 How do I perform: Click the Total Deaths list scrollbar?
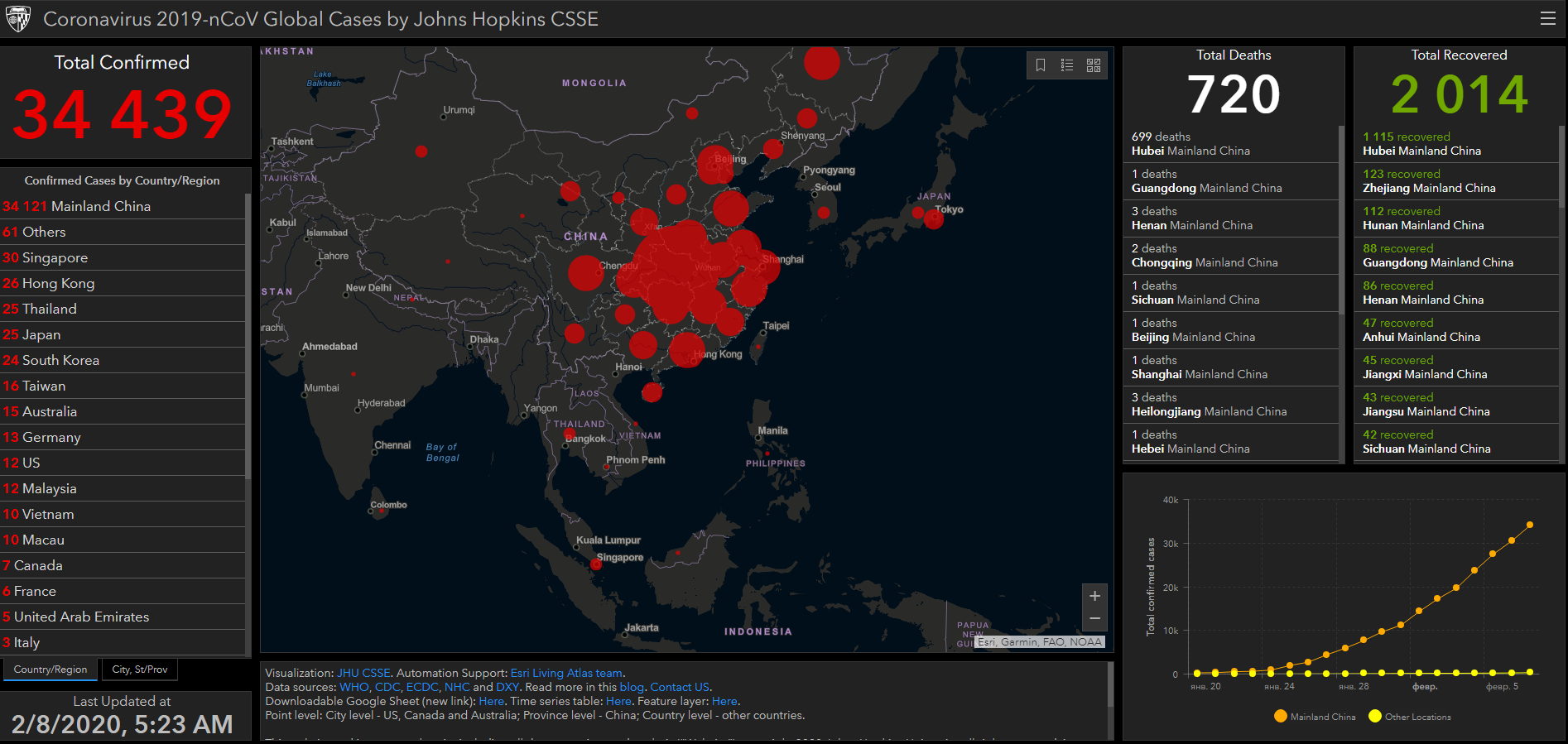click(x=1341, y=219)
